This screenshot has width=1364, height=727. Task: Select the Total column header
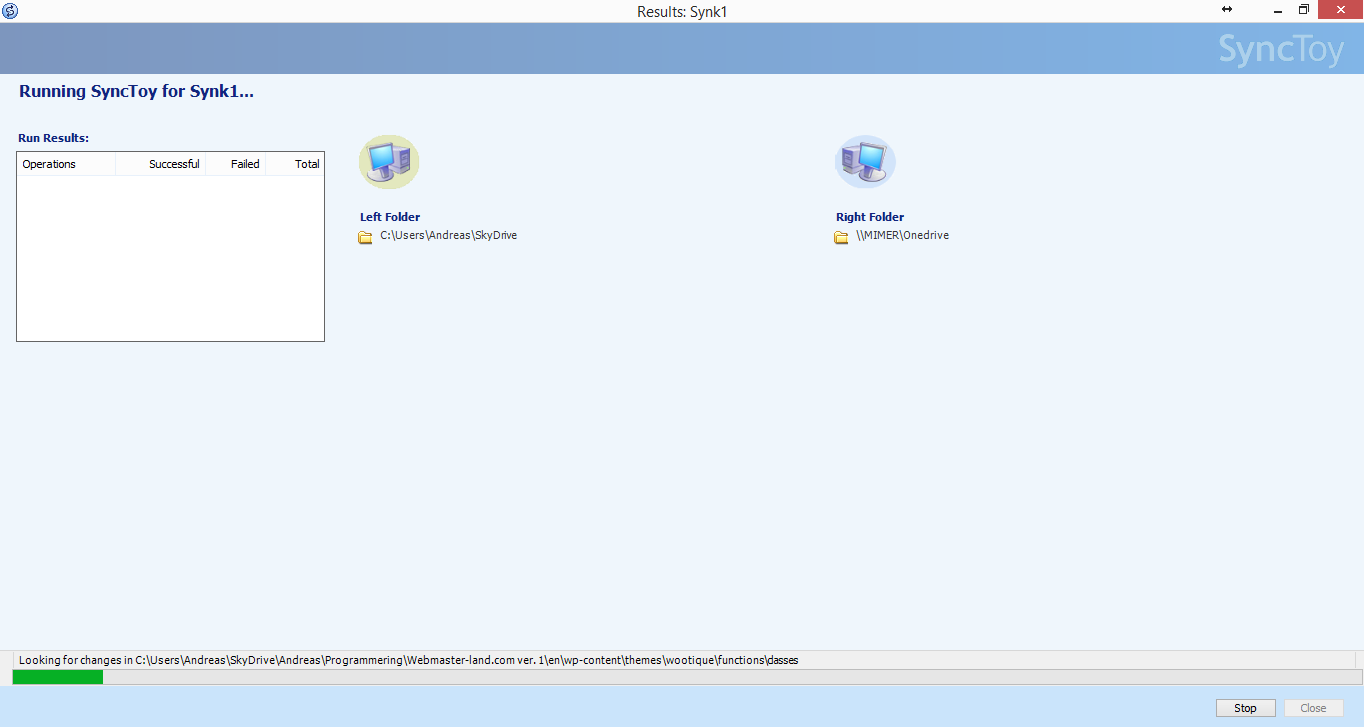pyautogui.click(x=295, y=164)
